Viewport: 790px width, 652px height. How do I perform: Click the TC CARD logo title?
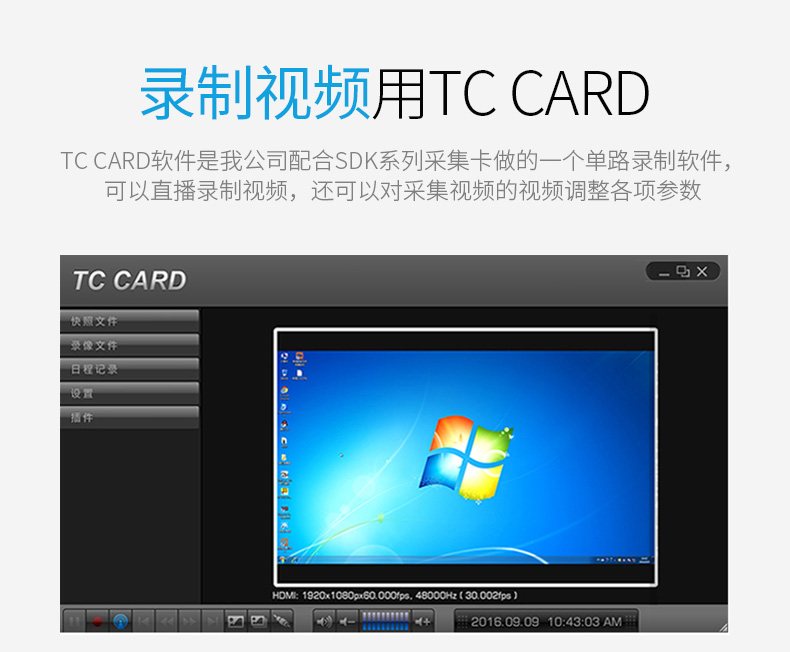pyautogui.click(x=129, y=280)
